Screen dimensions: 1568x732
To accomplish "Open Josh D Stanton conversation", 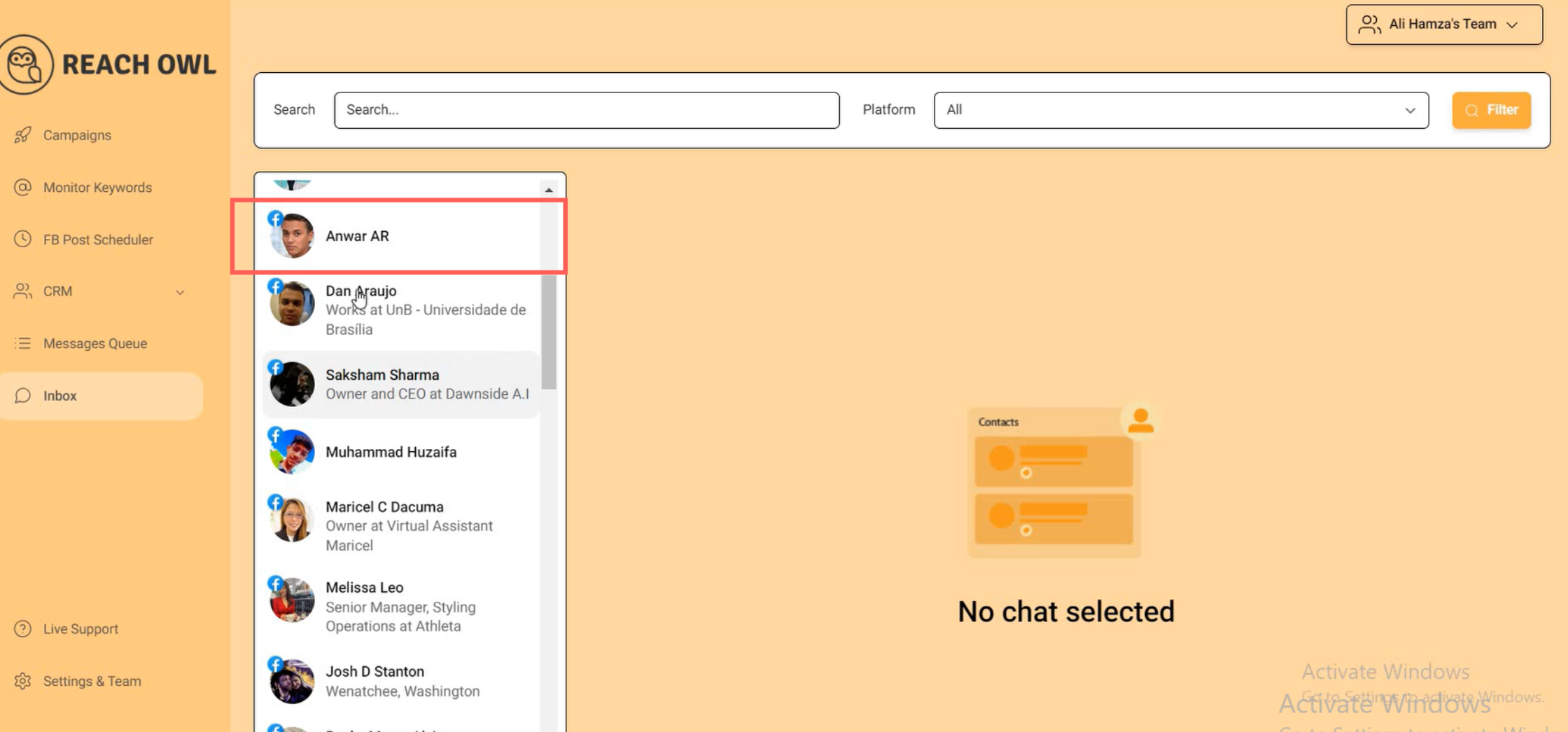I will pos(400,681).
